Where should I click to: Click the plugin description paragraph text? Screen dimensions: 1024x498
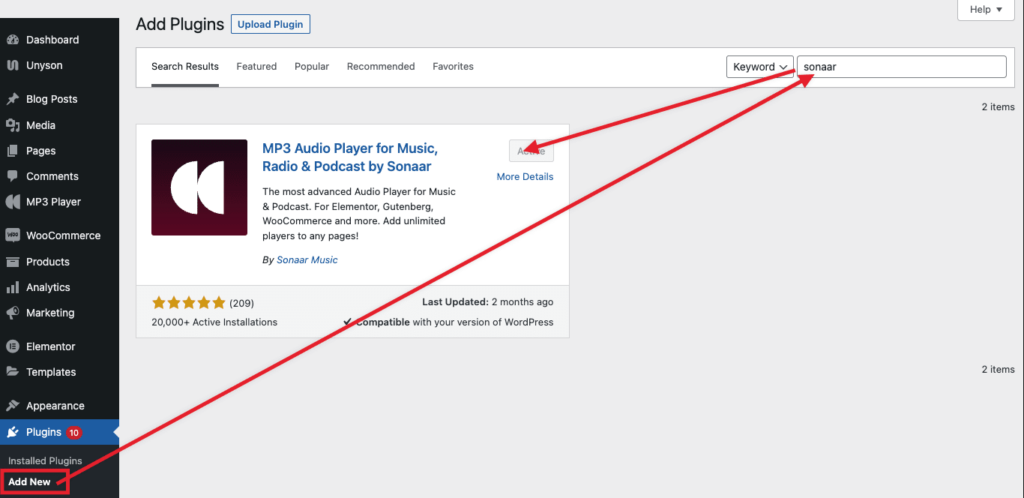[x=359, y=214]
